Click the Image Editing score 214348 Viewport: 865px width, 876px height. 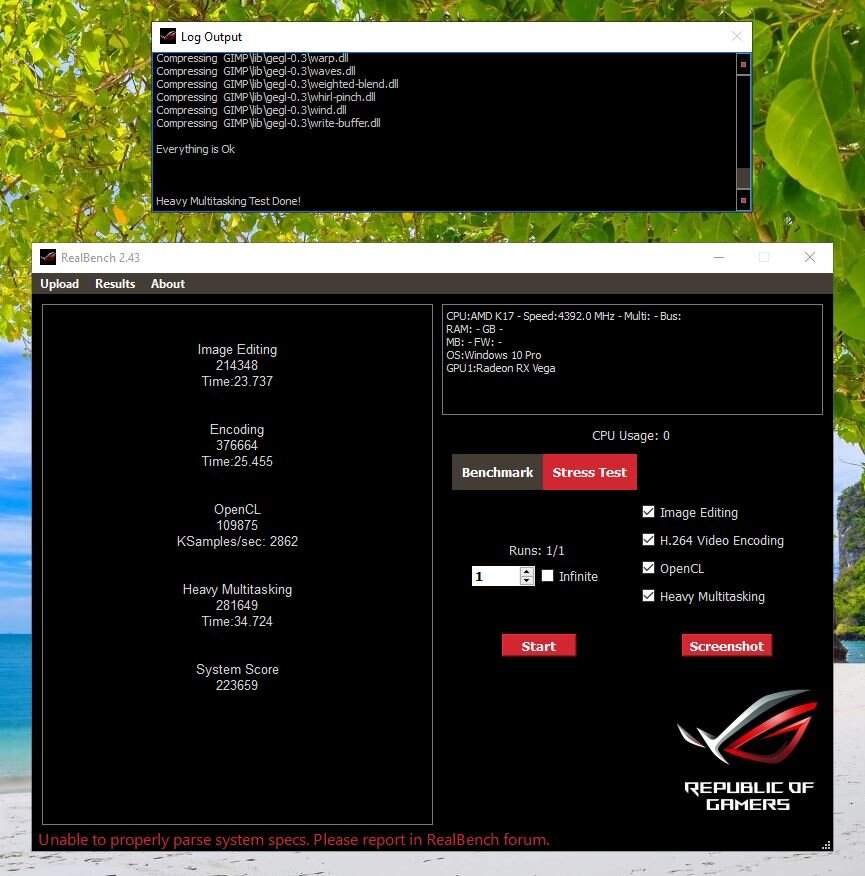click(237, 365)
